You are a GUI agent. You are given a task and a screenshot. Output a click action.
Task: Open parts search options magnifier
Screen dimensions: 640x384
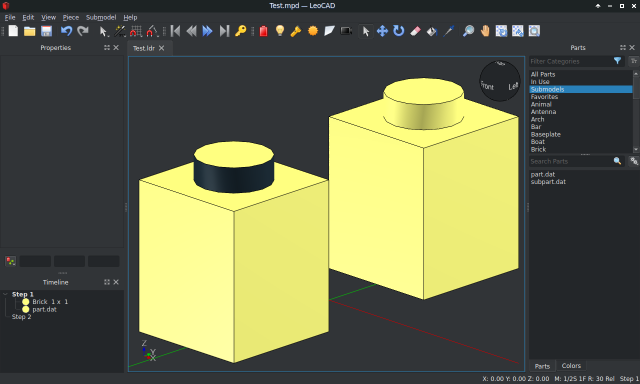click(618, 161)
